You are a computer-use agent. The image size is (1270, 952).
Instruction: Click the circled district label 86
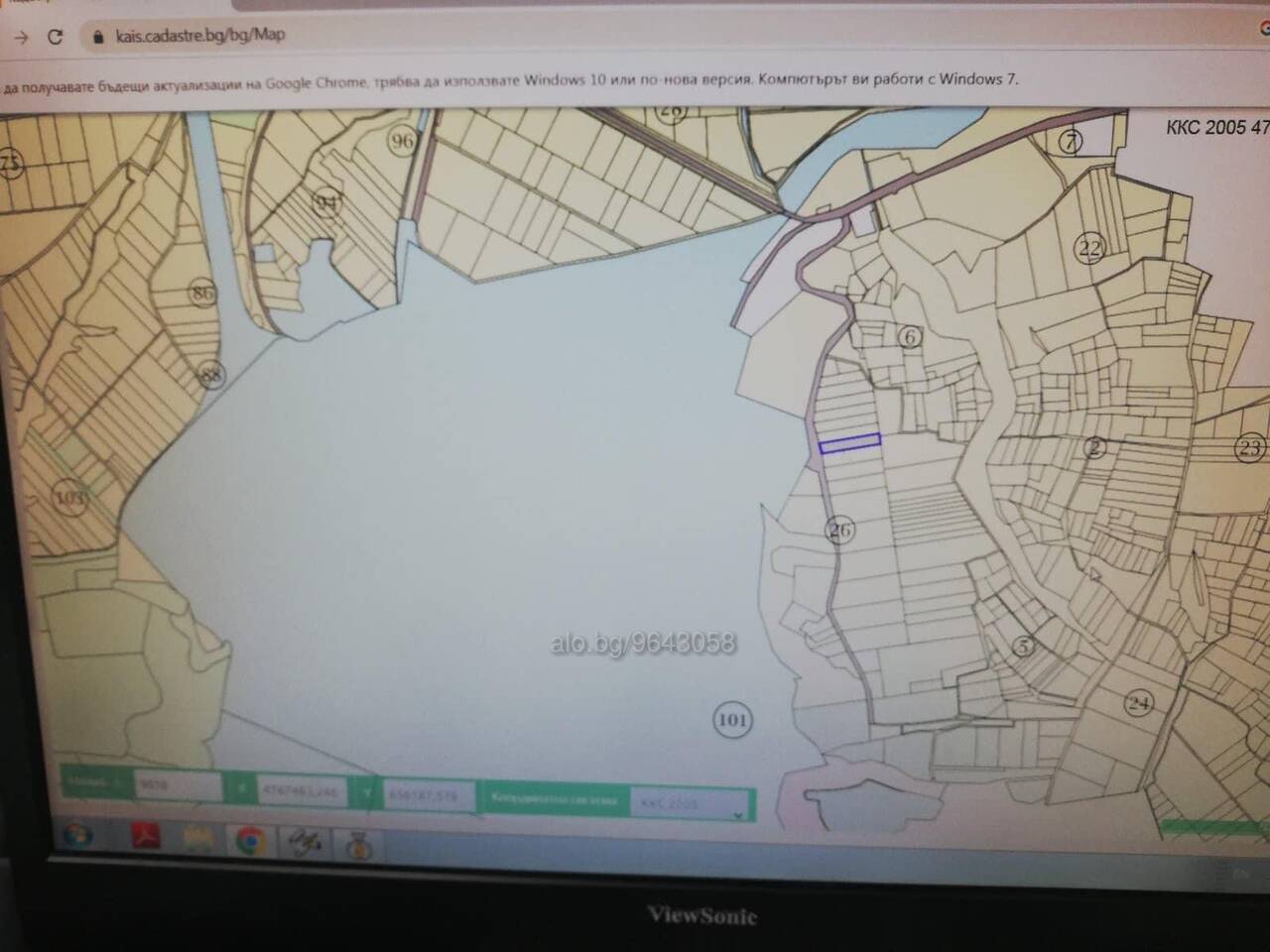click(203, 293)
